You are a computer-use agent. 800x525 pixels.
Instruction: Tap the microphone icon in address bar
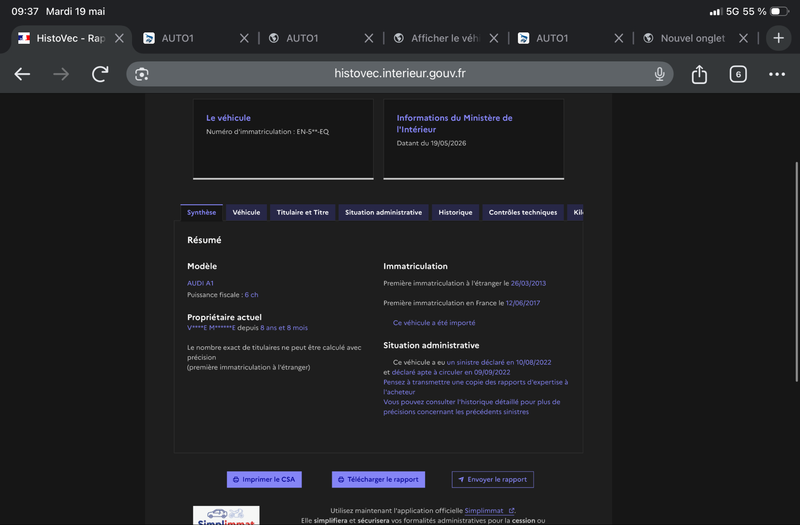(659, 74)
